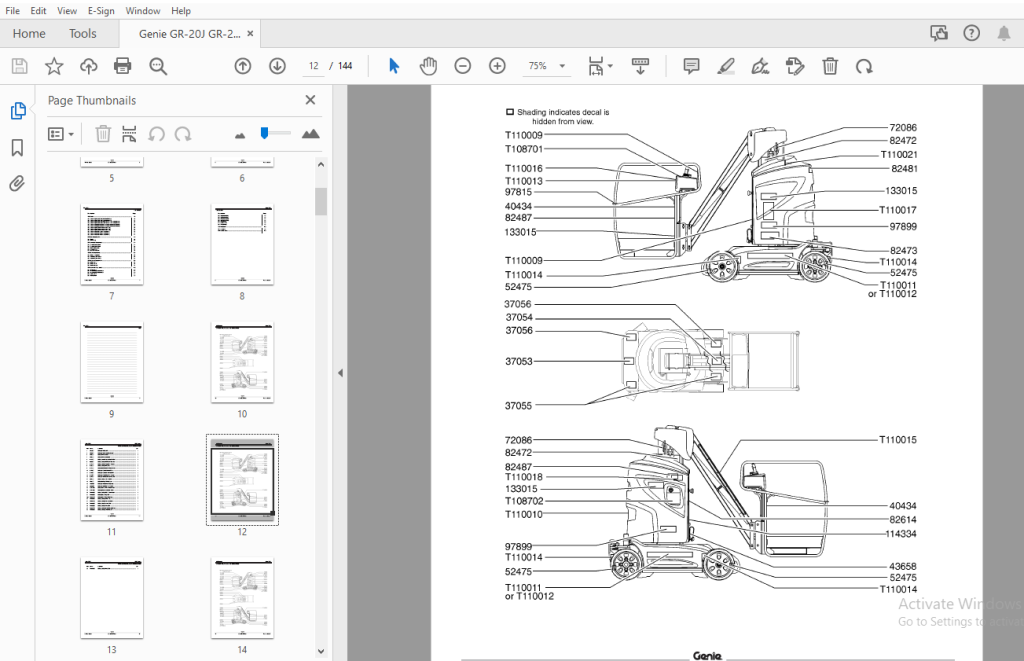Select page 11 thumbnail
The image size is (1024, 661).
112,480
